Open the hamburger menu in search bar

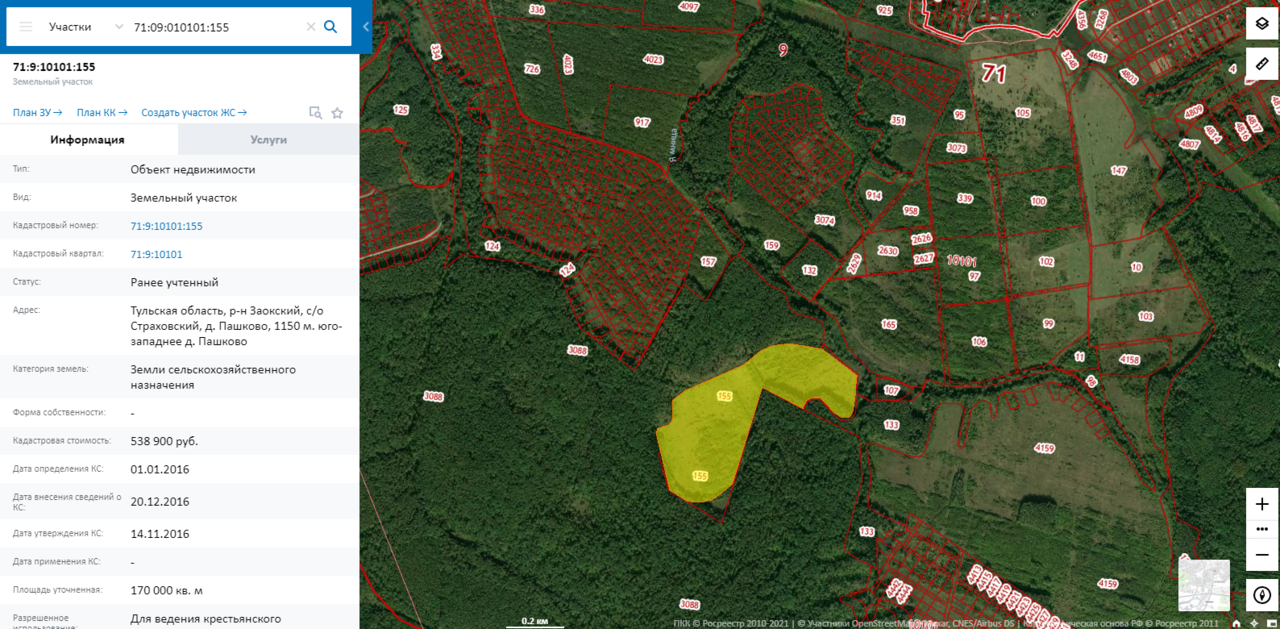pos(26,27)
